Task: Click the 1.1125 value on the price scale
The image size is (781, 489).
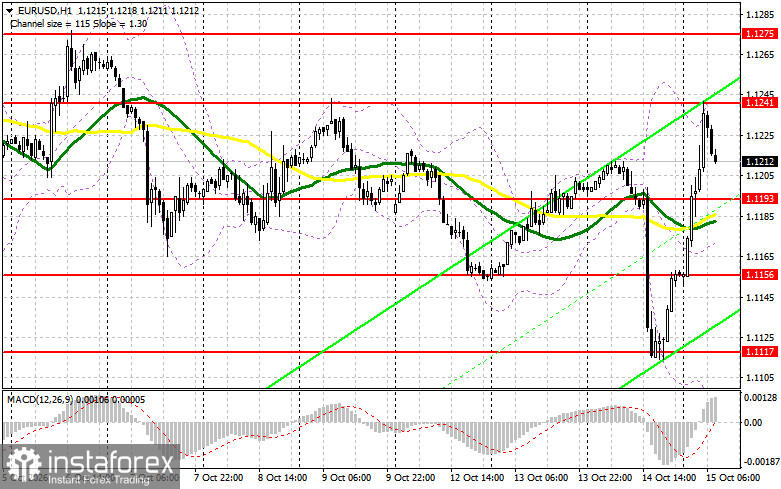Action: click(760, 338)
